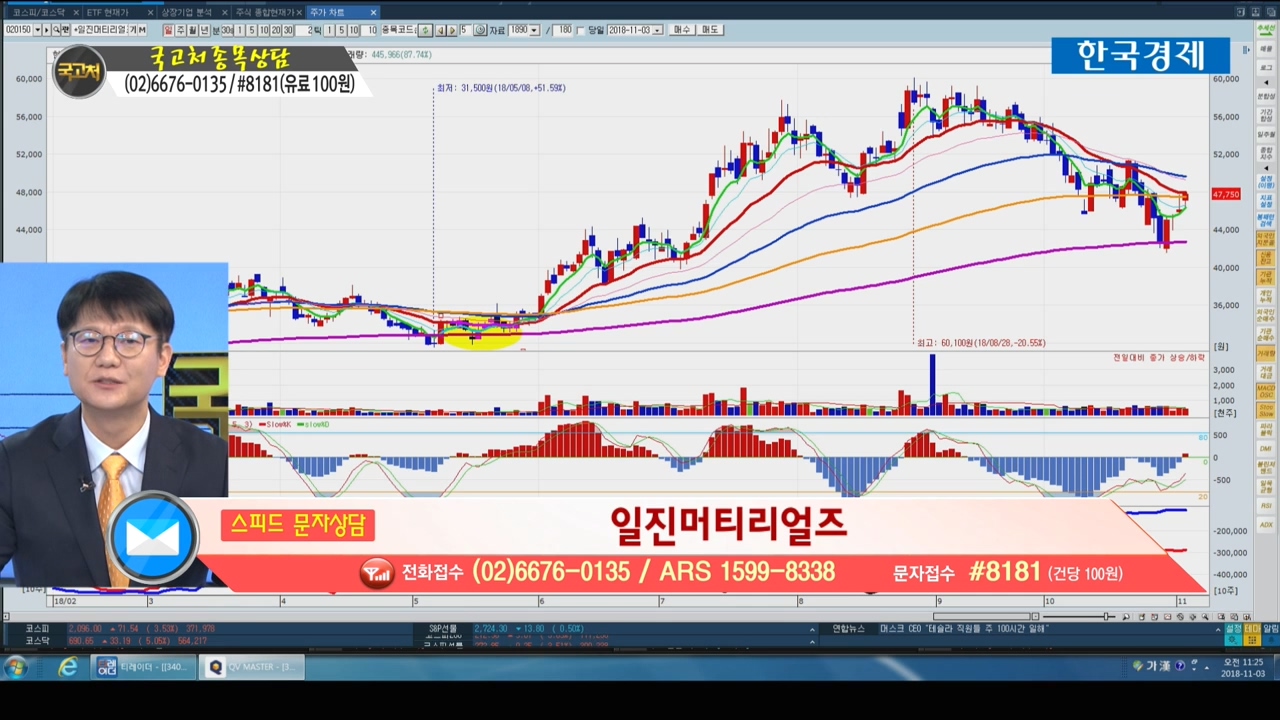This screenshot has width=1280, height=720.
Task: Toggle the MACD OSC indicator
Action: coord(1266,391)
